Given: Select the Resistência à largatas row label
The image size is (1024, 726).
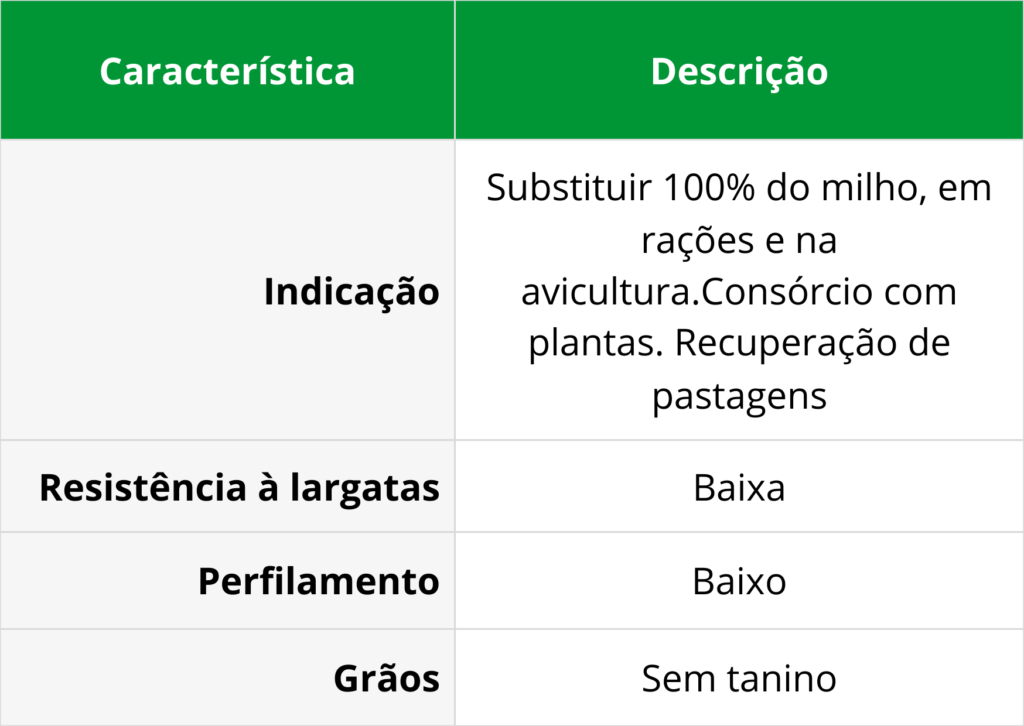Looking at the screenshot, I should pos(239,488).
